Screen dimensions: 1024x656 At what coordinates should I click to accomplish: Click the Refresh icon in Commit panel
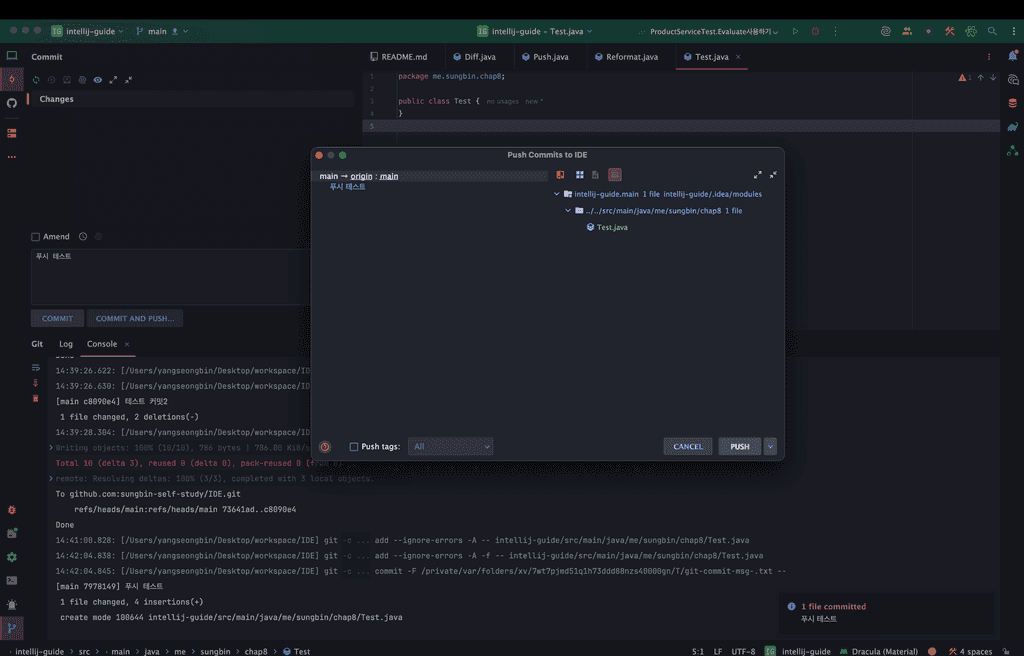coord(37,80)
